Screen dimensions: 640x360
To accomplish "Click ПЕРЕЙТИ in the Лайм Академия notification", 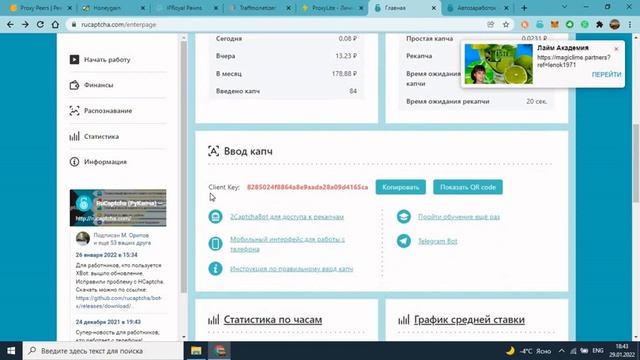I will (607, 74).
